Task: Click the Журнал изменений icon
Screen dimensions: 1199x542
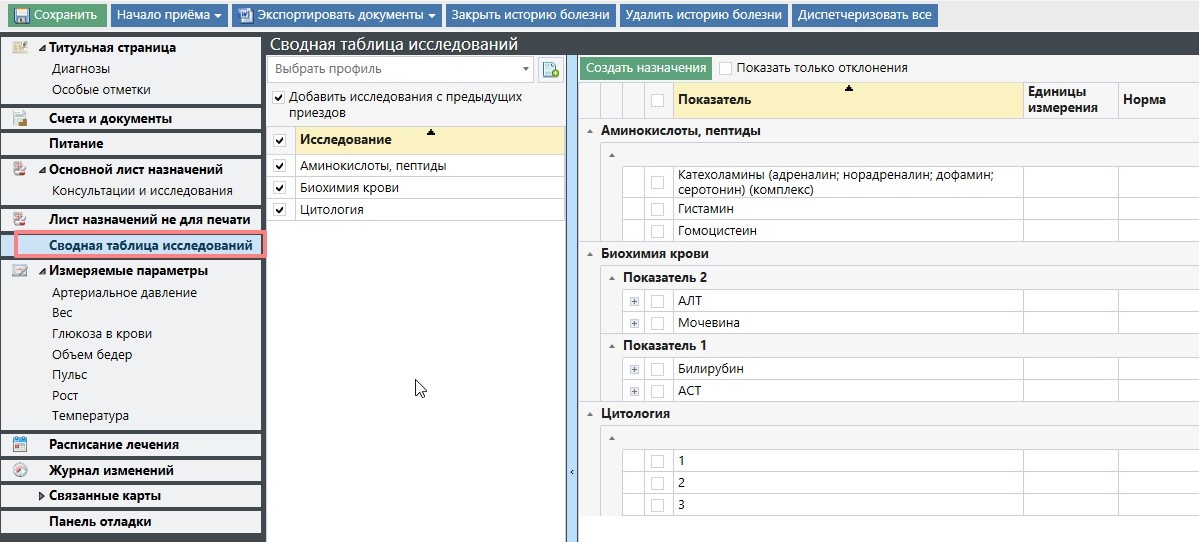Action: pos(20,470)
